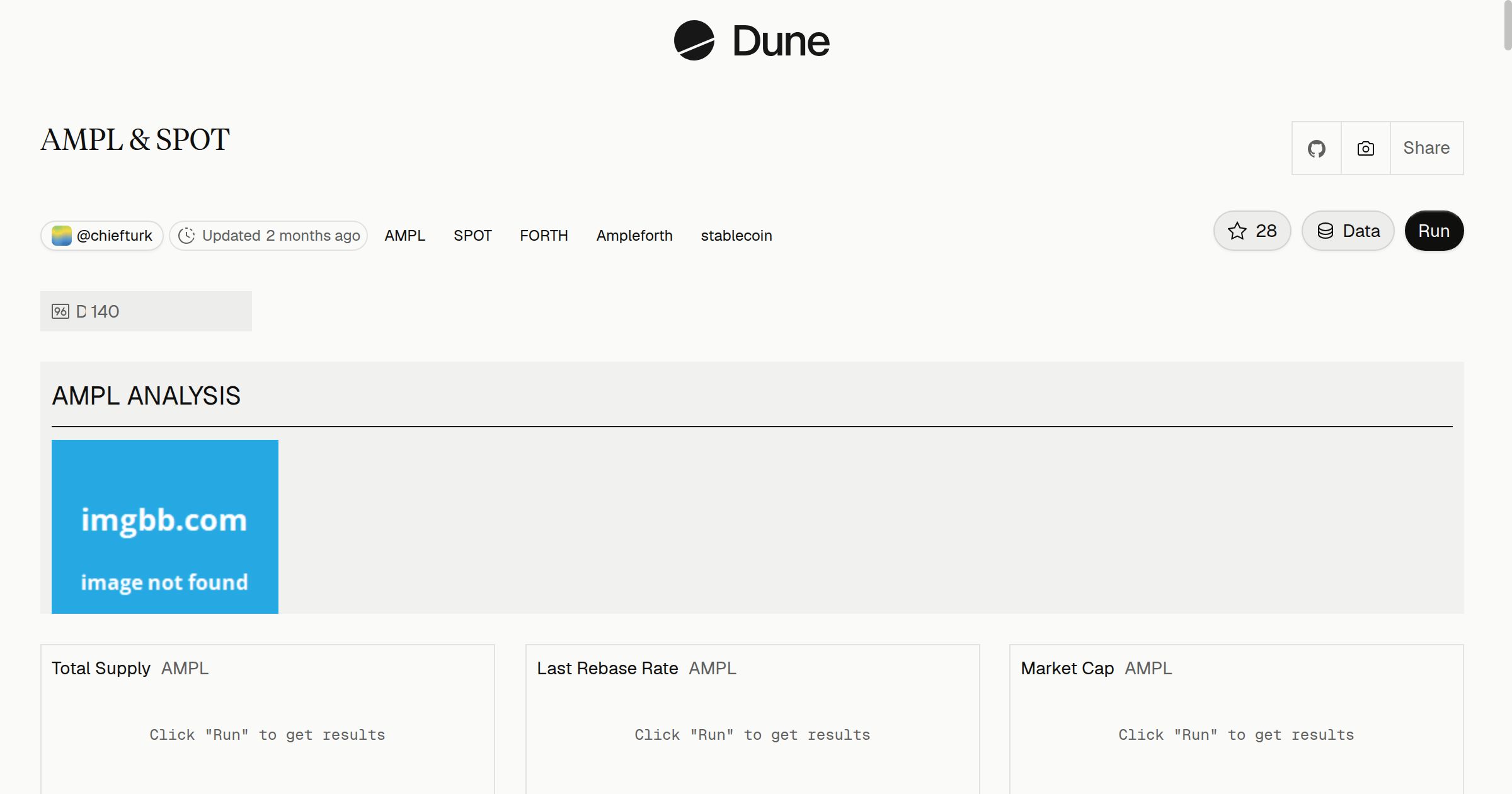This screenshot has width=1512, height=794.
Task: Click the D 140 parameter field
Action: pyautogui.click(x=146, y=311)
